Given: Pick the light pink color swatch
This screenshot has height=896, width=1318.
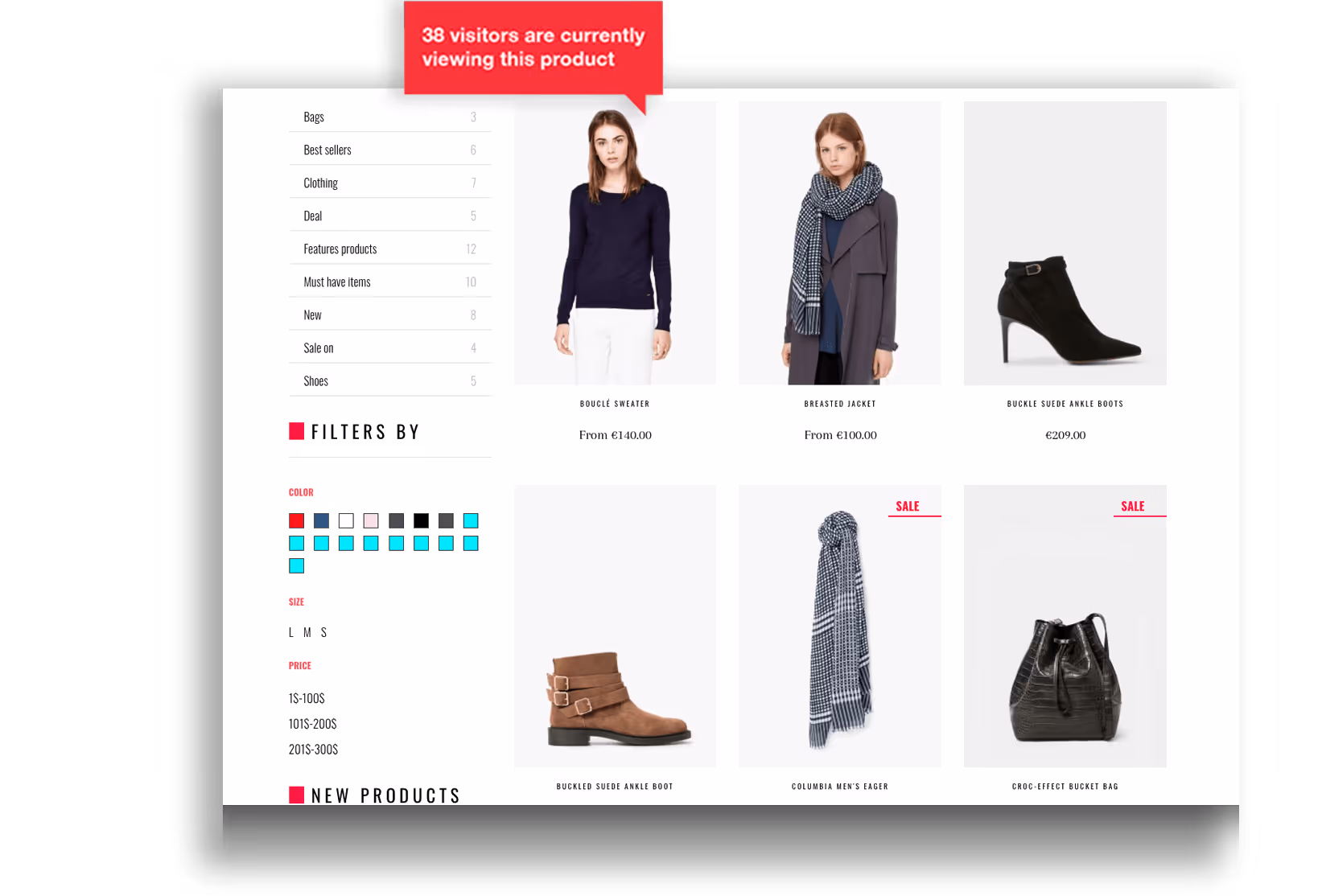Looking at the screenshot, I should click(371, 520).
